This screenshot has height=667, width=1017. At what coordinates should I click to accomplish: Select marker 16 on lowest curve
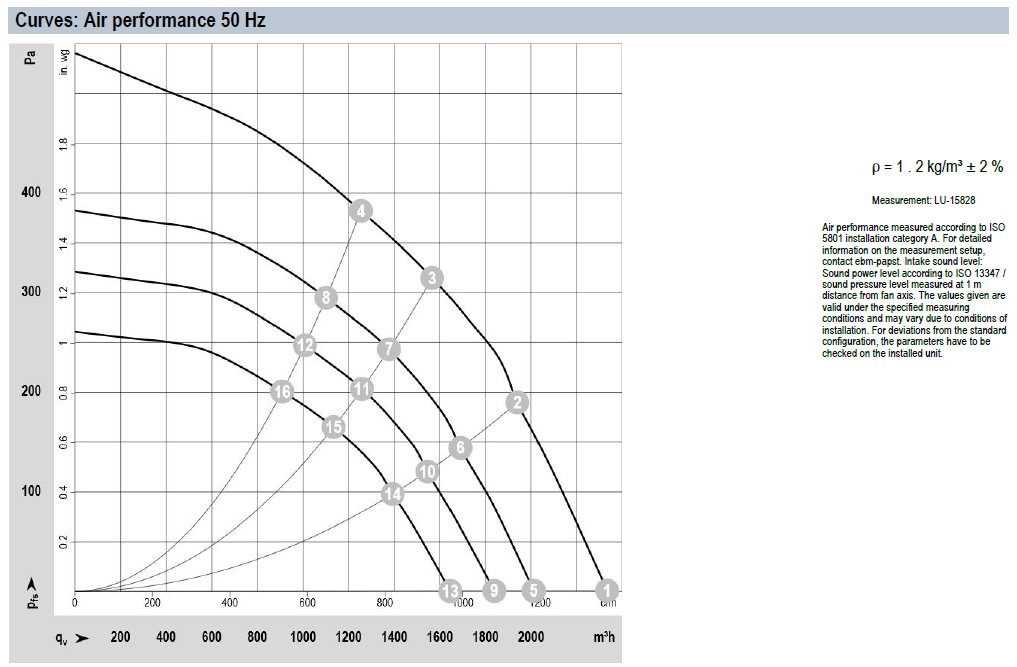282,392
